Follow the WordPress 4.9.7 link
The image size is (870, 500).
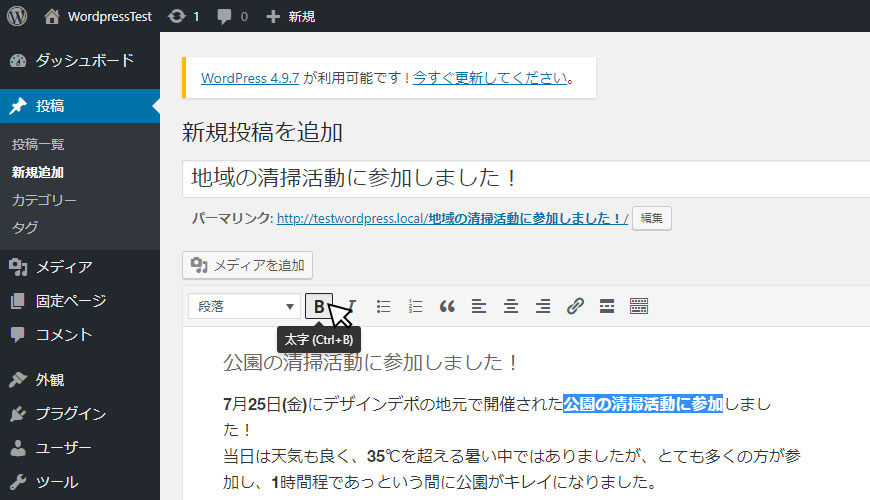(x=250, y=78)
